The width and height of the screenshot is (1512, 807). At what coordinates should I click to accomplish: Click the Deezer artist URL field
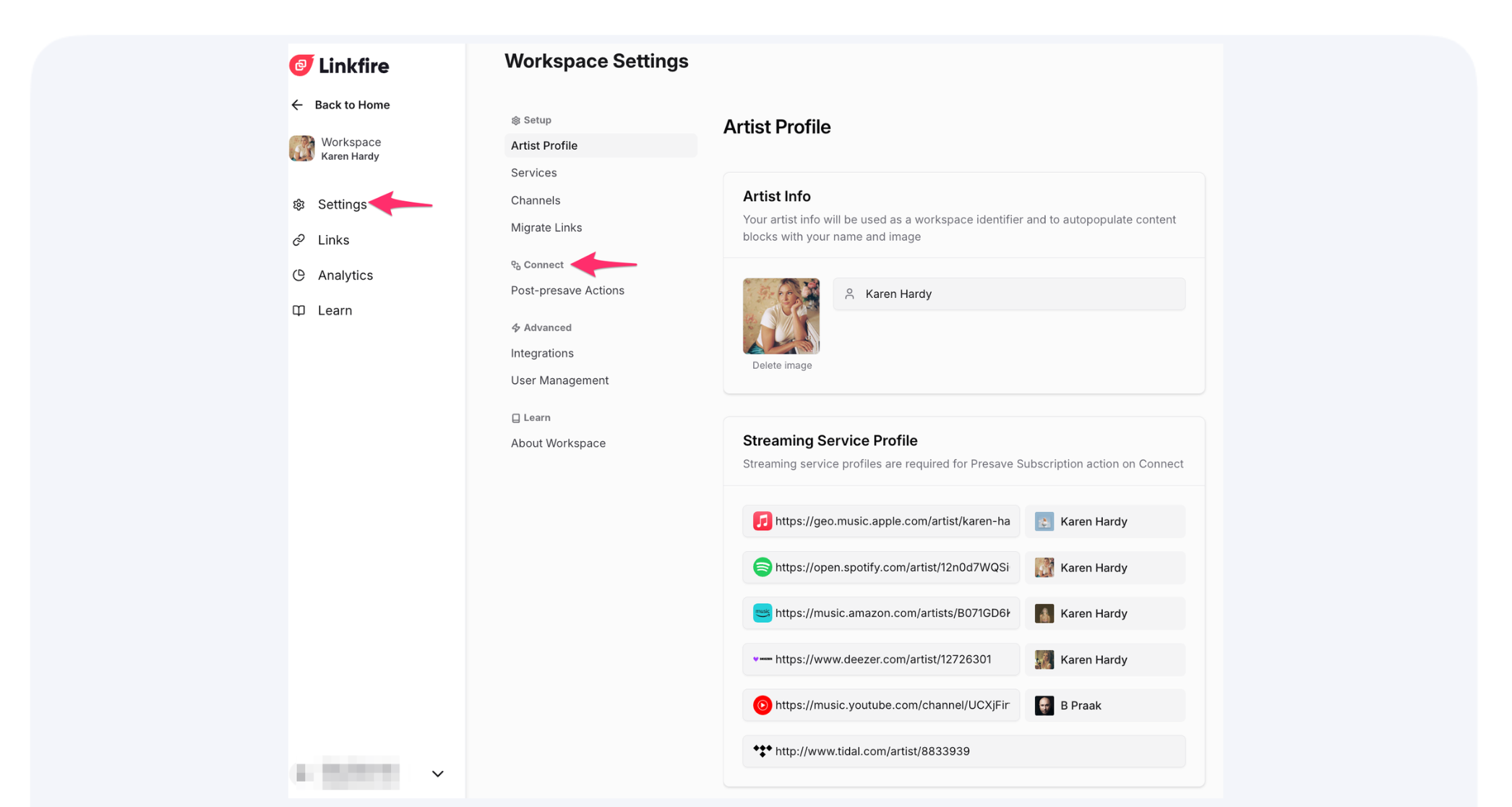[883, 659]
